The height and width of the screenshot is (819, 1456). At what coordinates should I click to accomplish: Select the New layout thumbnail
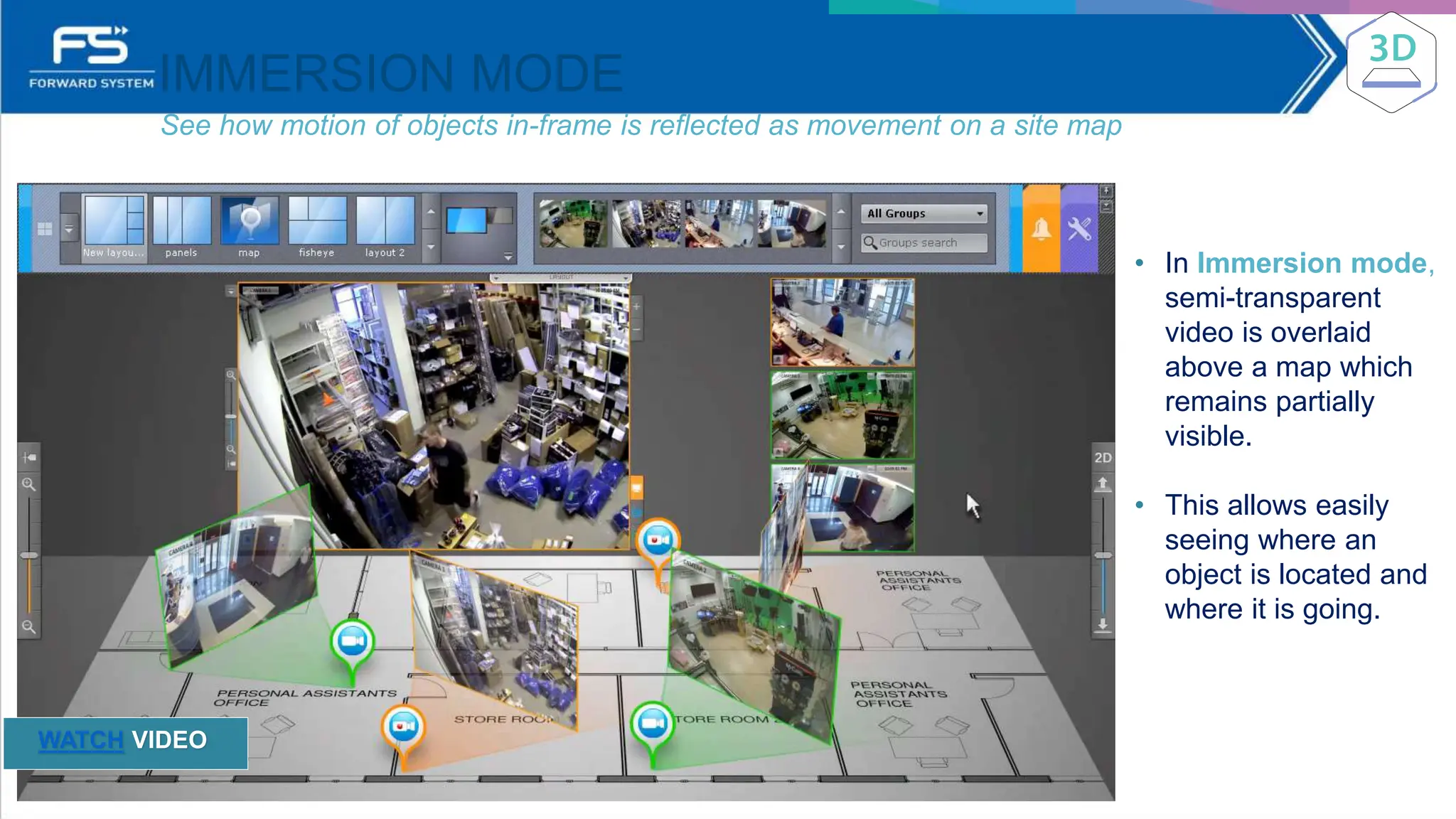tap(114, 228)
